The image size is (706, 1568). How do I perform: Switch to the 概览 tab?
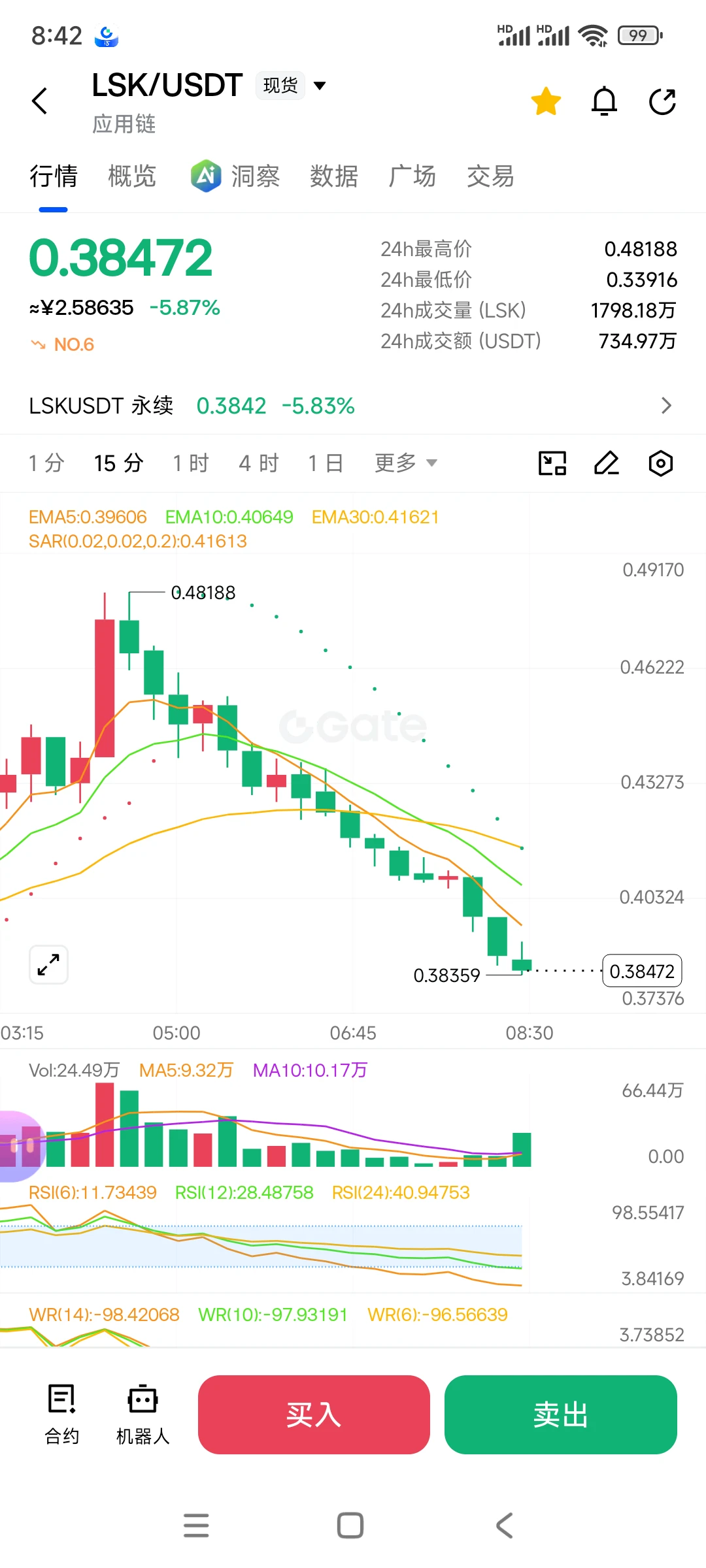coord(132,176)
